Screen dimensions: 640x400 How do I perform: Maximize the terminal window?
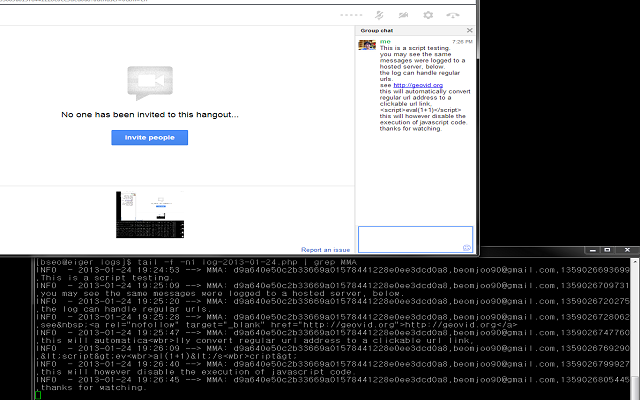coord(607,250)
